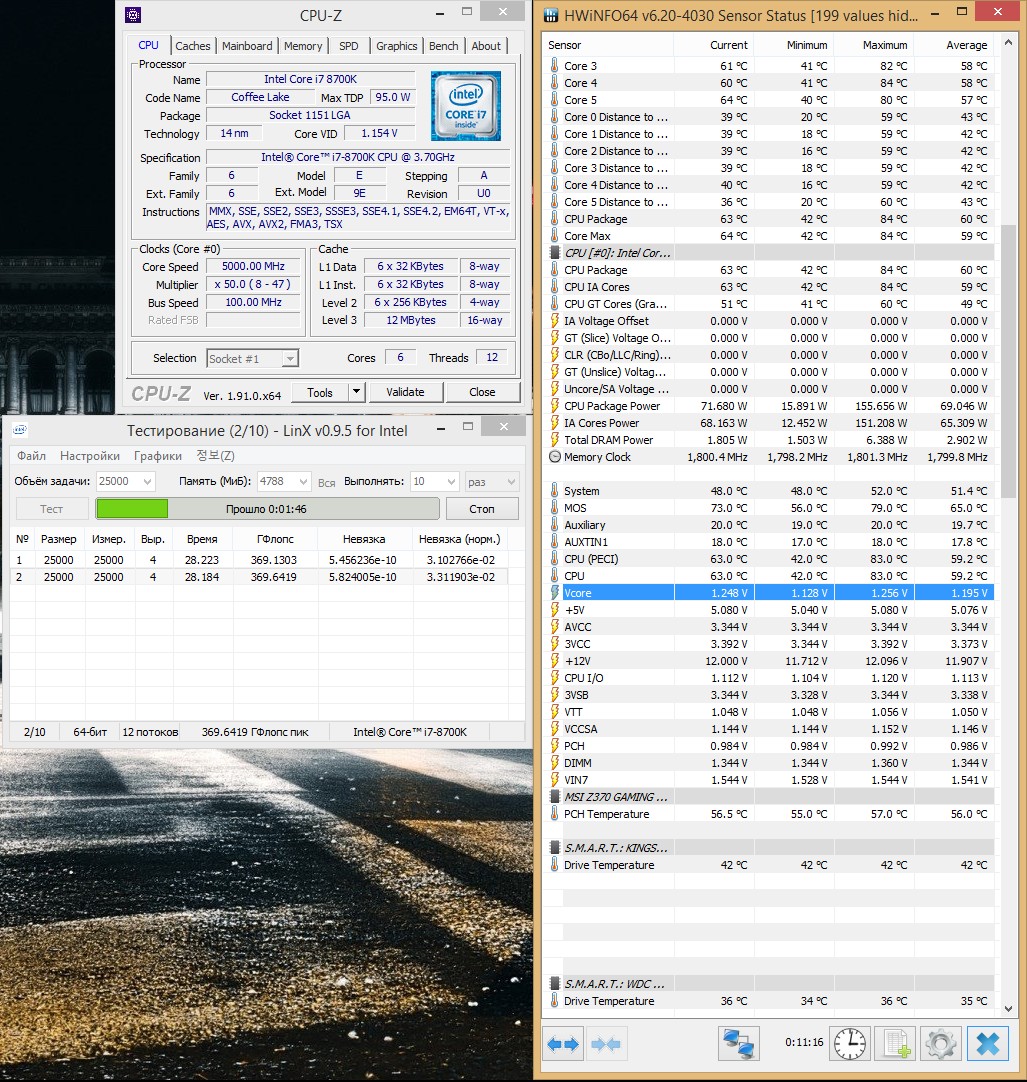This screenshot has height=1082, width=1027.
Task: Click HWiNFO log file export icon
Action: (x=895, y=1043)
